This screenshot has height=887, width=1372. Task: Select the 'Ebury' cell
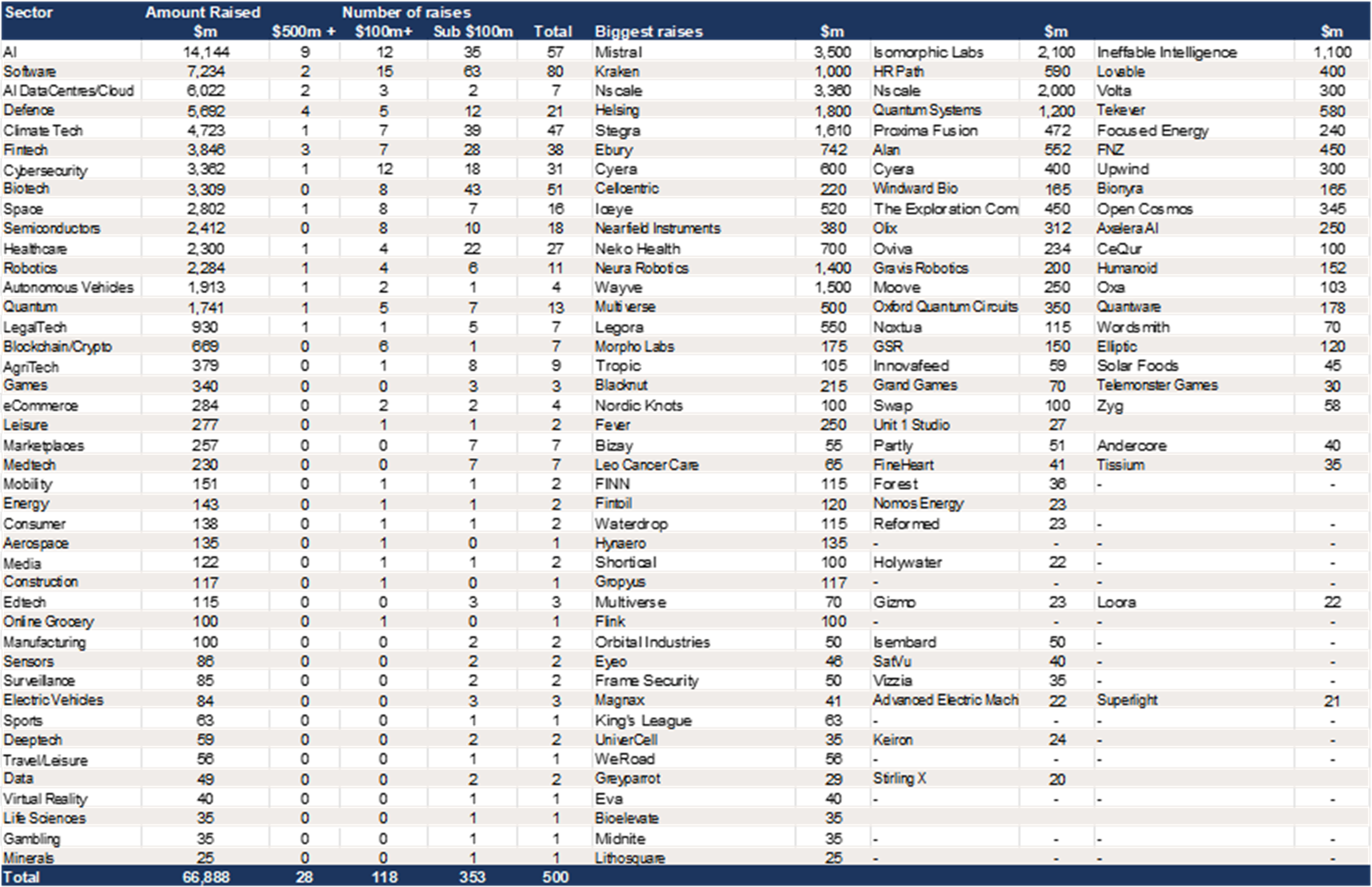tap(614, 150)
